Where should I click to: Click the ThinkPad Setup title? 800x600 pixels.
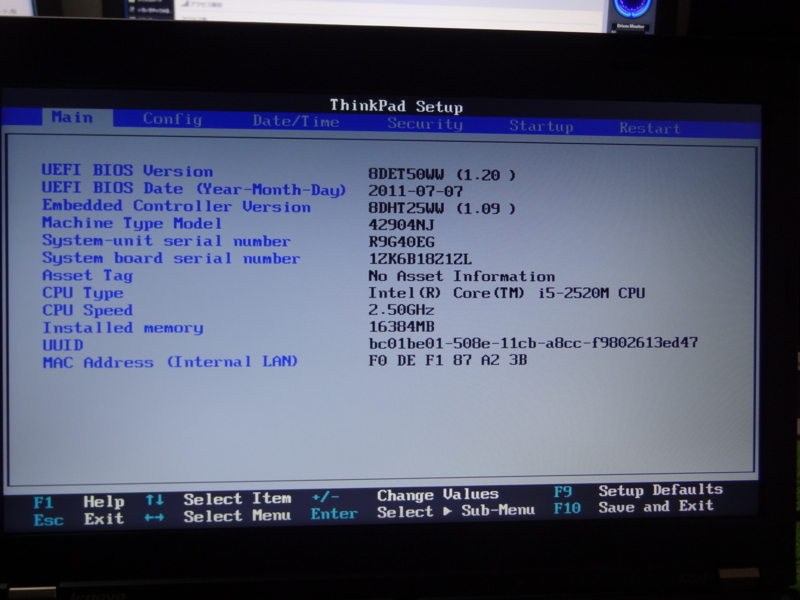pos(396,106)
